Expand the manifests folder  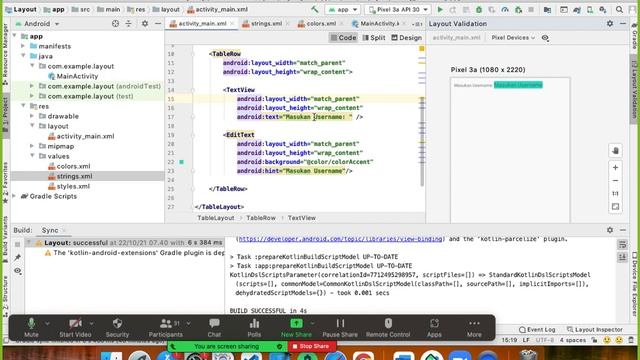point(23,46)
